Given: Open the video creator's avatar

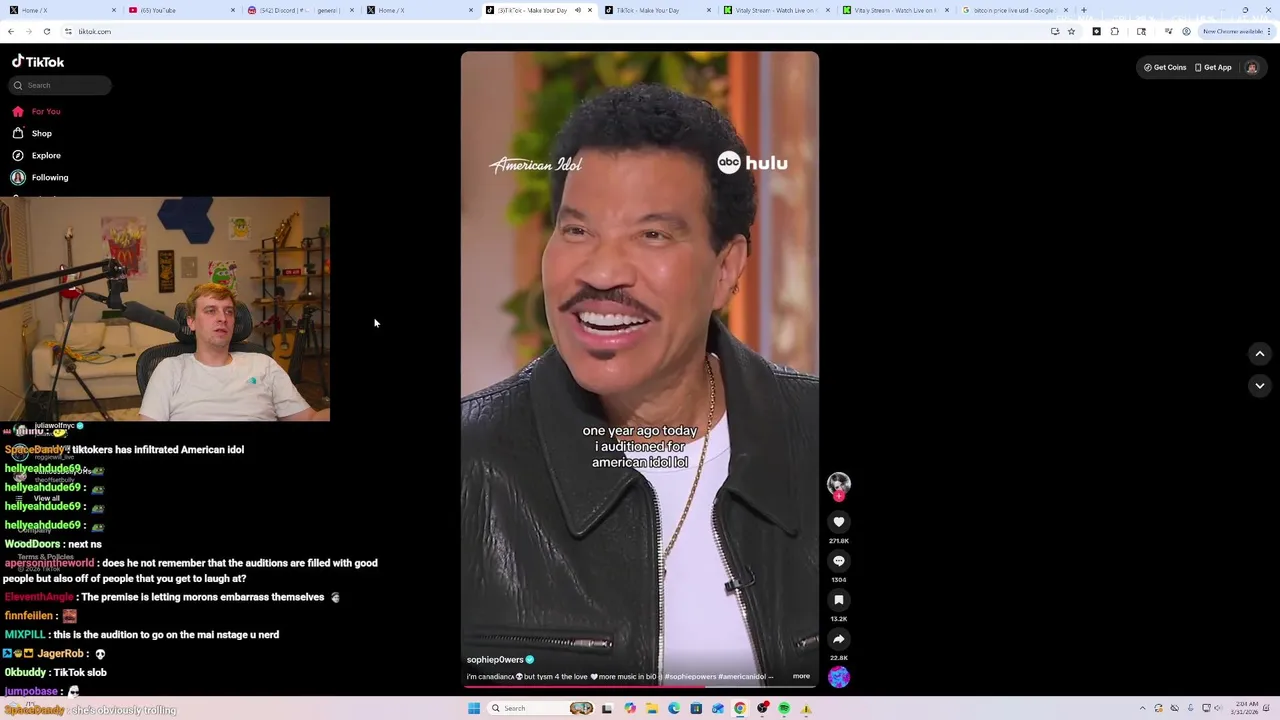Looking at the screenshot, I should pyautogui.click(x=839, y=484).
